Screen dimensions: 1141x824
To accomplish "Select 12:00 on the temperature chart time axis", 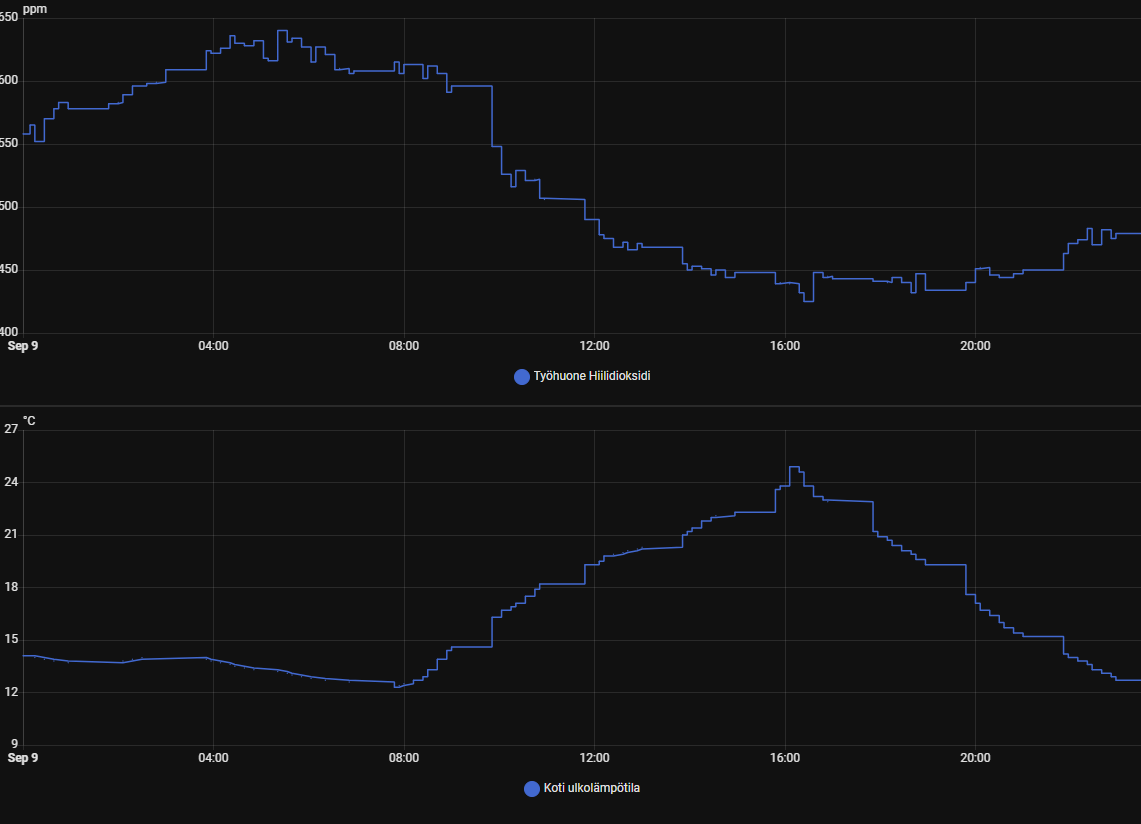I will click(x=594, y=758).
